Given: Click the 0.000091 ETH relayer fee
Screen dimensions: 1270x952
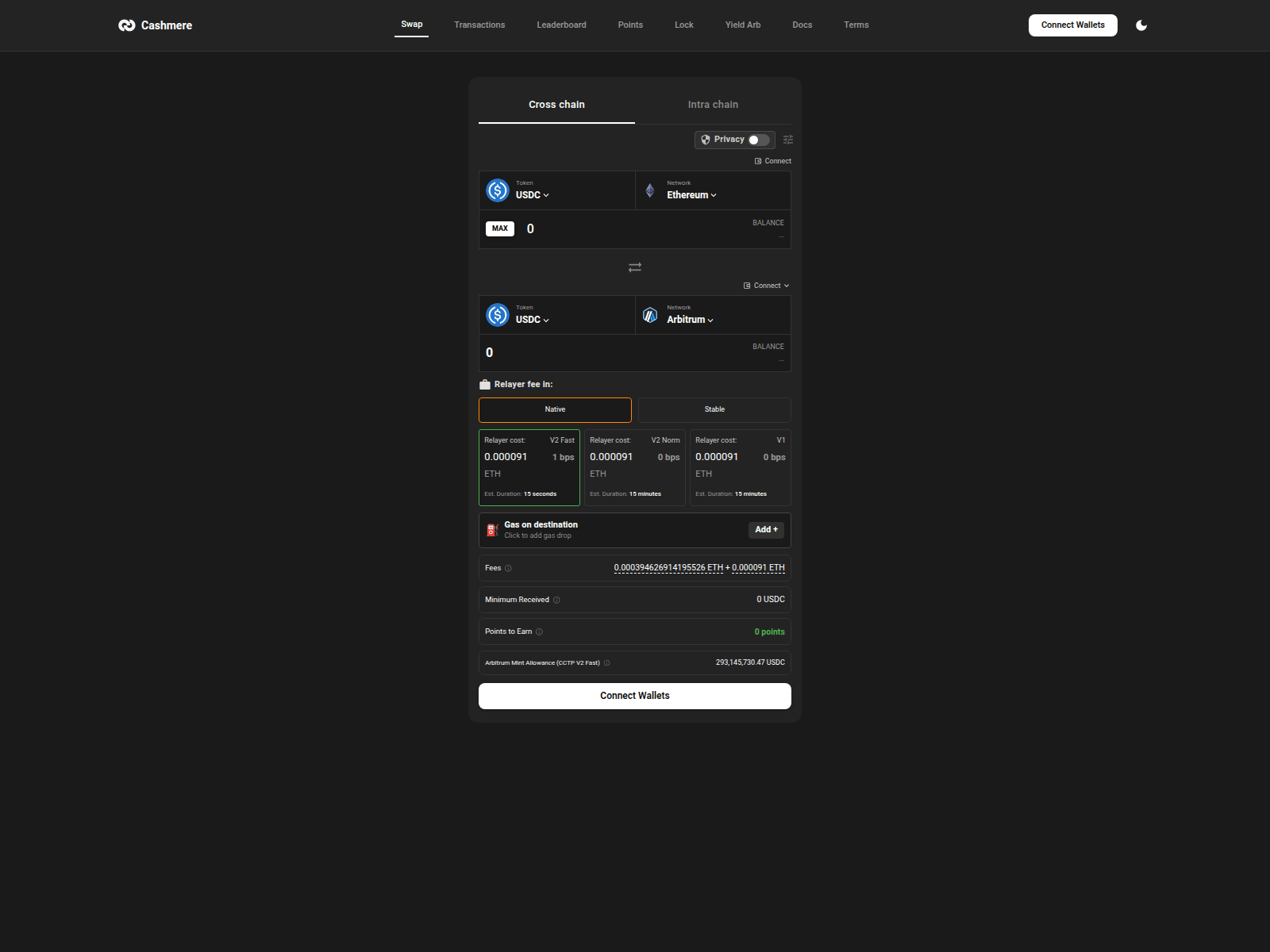Looking at the screenshot, I should click(758, 568).
